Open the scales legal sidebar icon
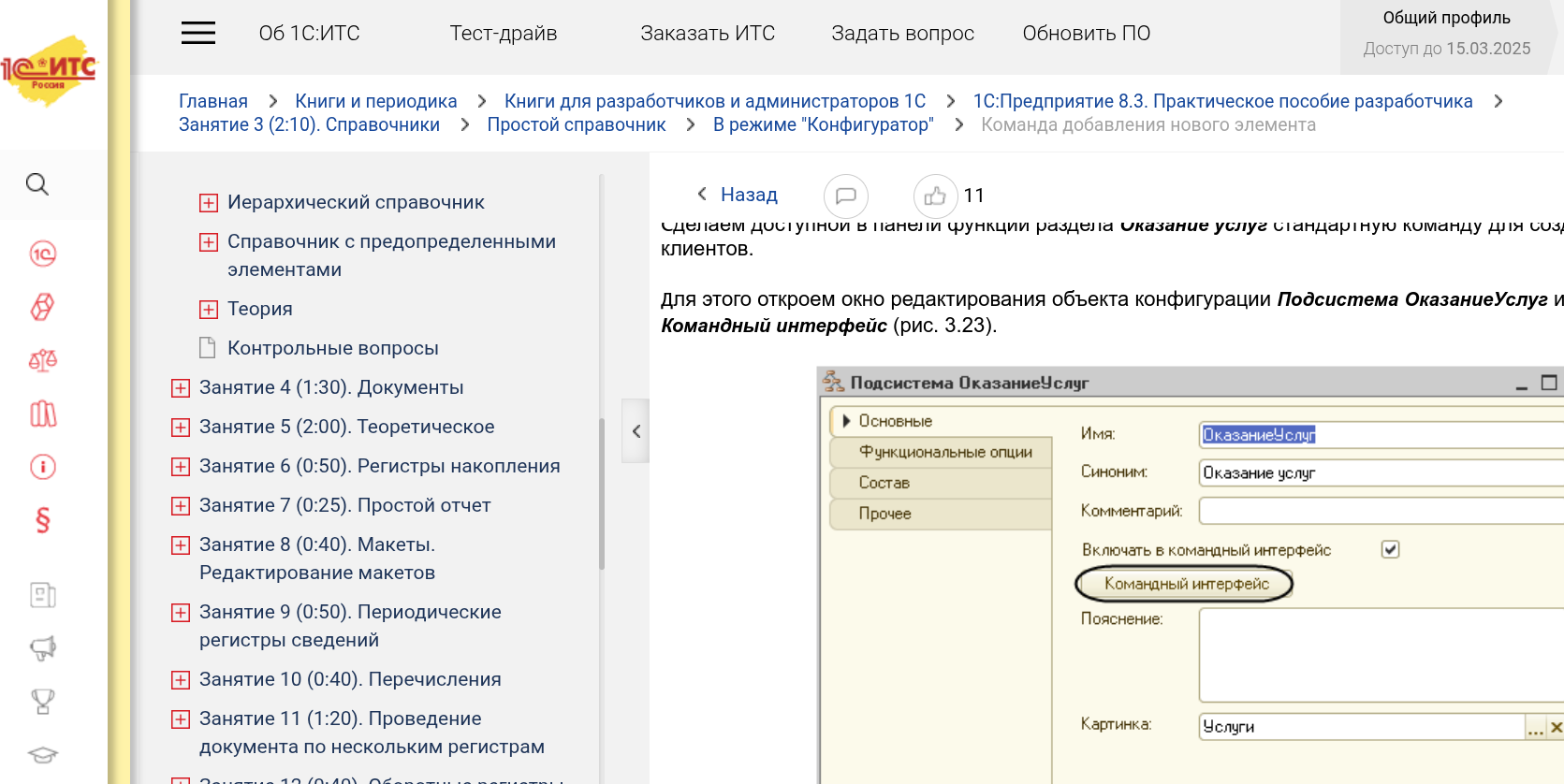 click(43, 360)
